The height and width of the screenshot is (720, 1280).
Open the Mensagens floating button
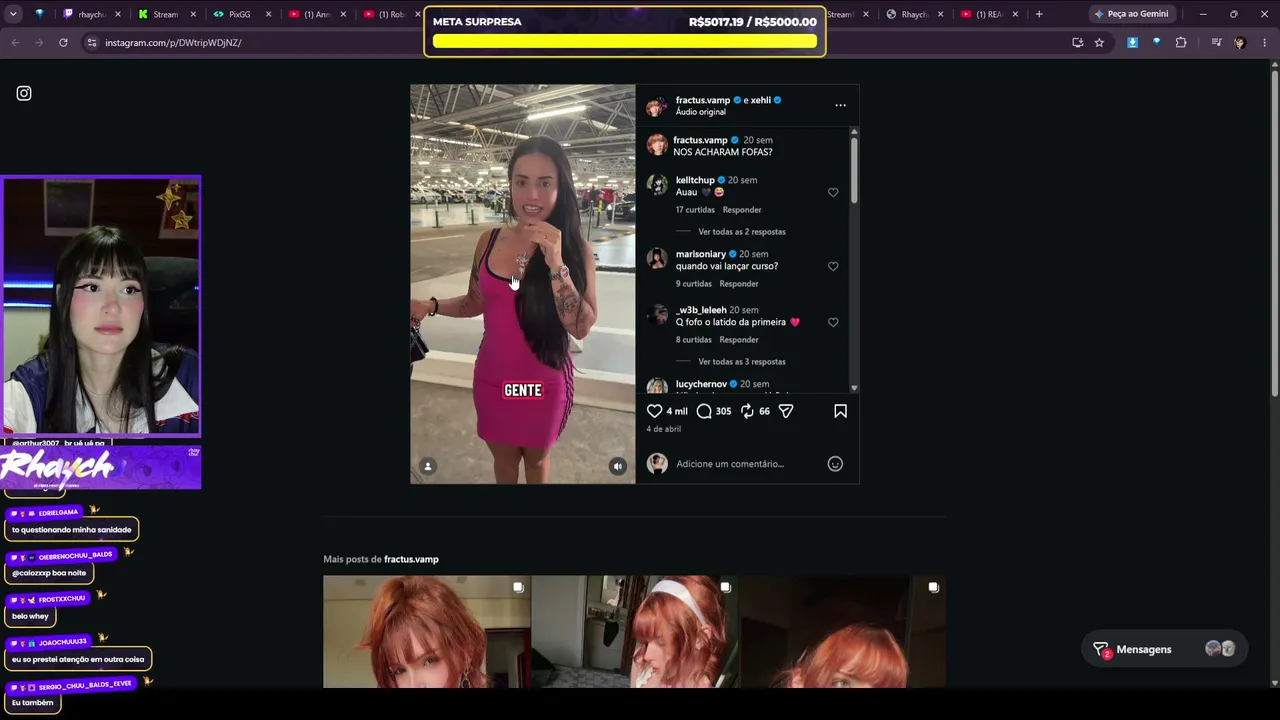1164,649
